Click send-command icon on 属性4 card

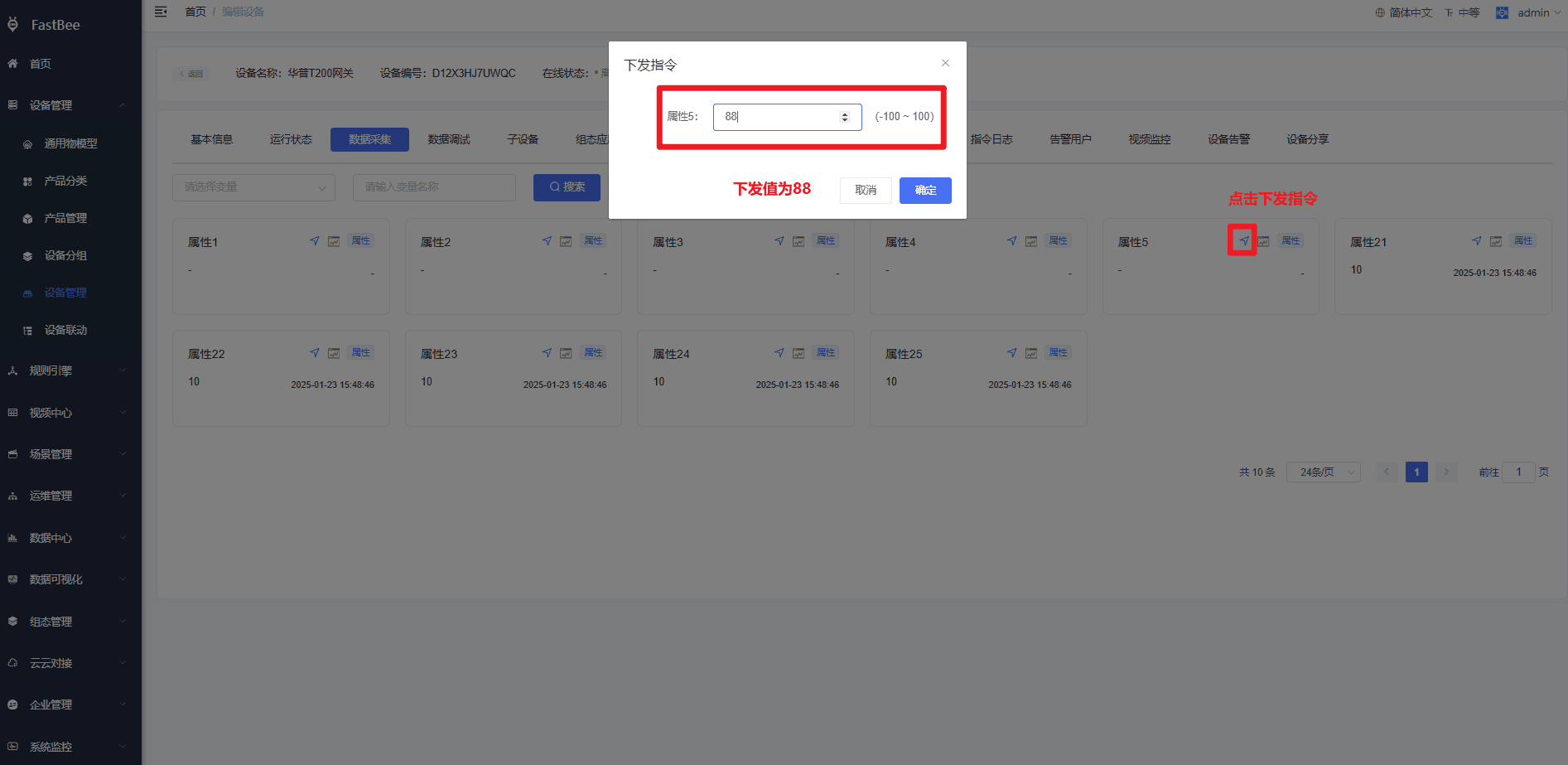[x=1012, y=241]
